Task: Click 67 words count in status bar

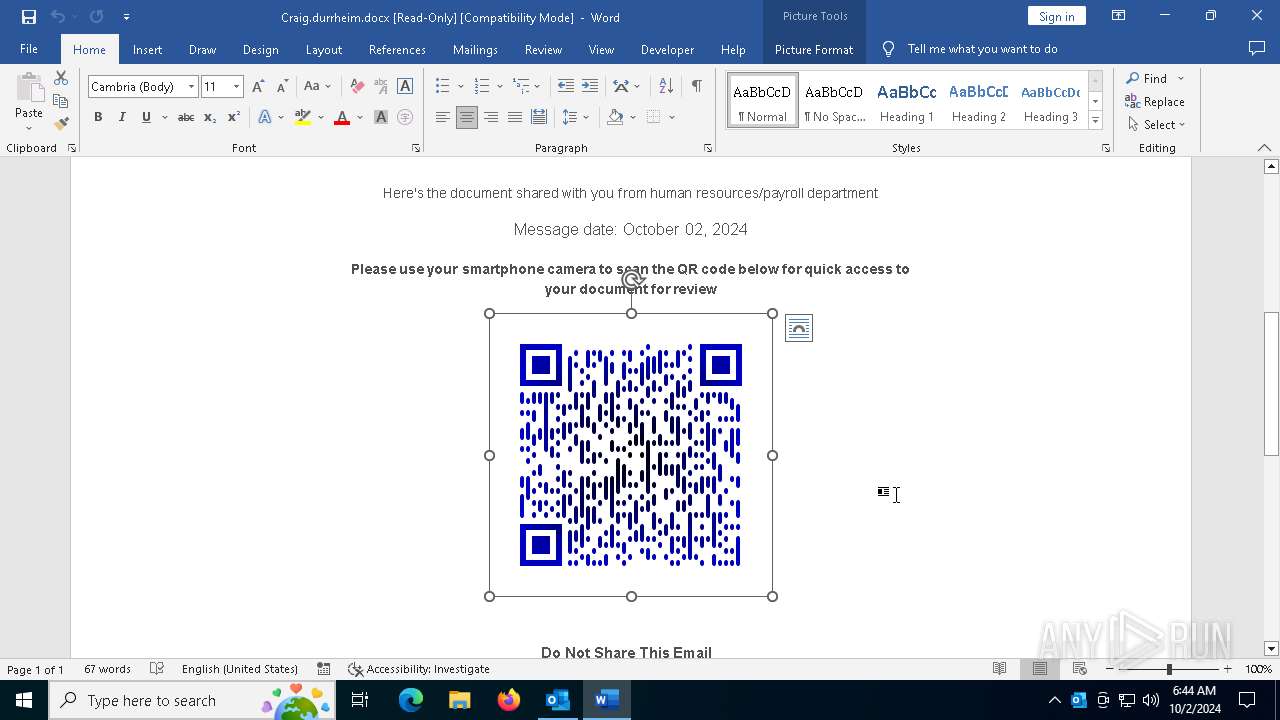Action: [107, 669]
